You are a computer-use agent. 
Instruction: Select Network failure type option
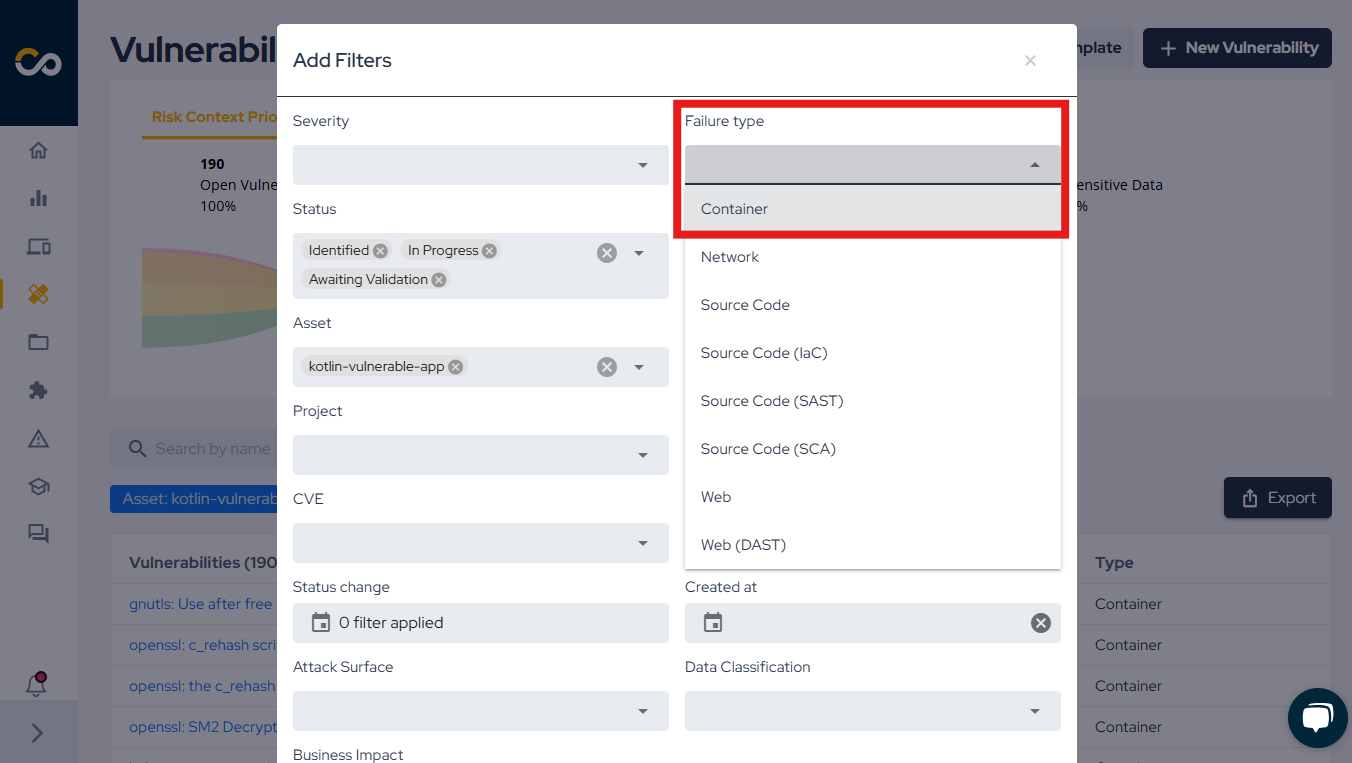(872, 257)
